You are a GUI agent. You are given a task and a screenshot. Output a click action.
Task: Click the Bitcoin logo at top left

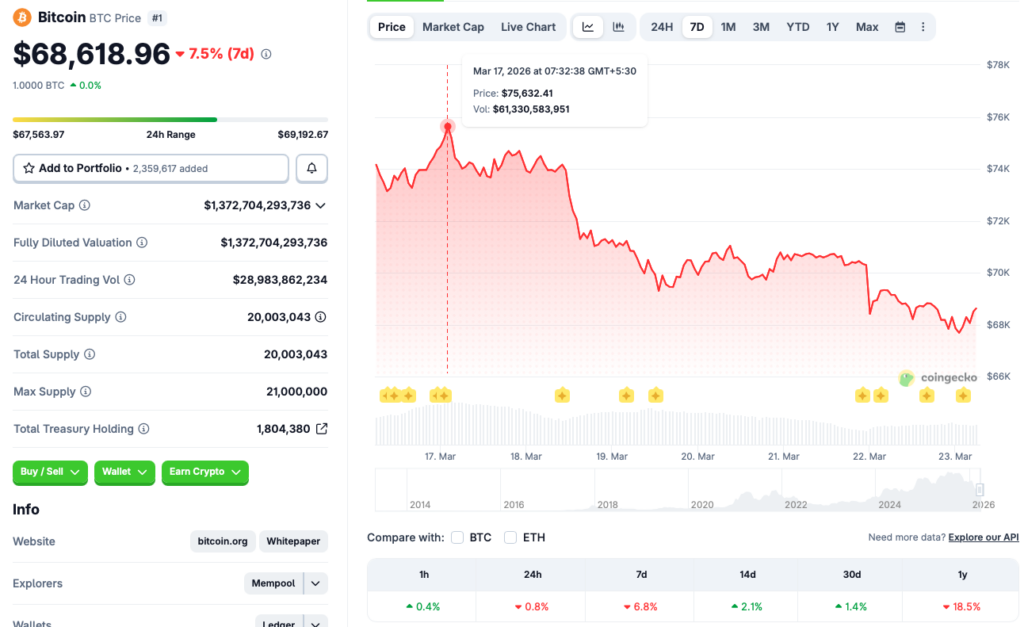tap(22, 17)
